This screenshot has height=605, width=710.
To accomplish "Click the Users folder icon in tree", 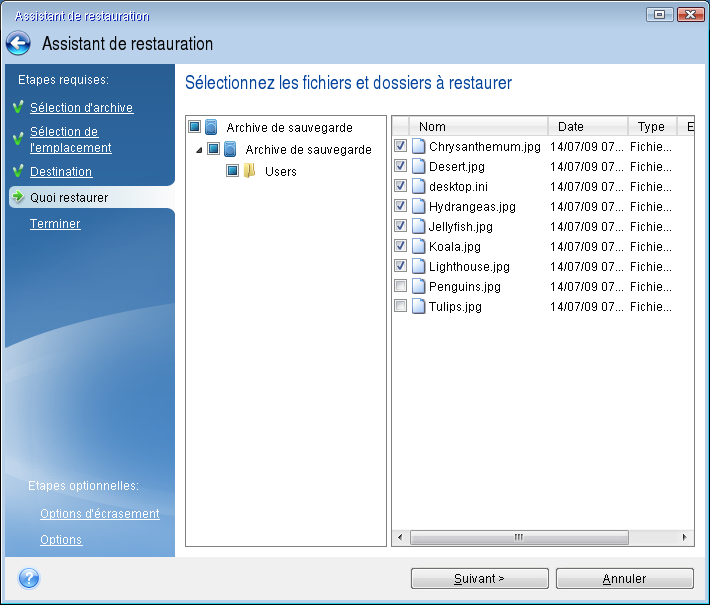I will (250, 171).
